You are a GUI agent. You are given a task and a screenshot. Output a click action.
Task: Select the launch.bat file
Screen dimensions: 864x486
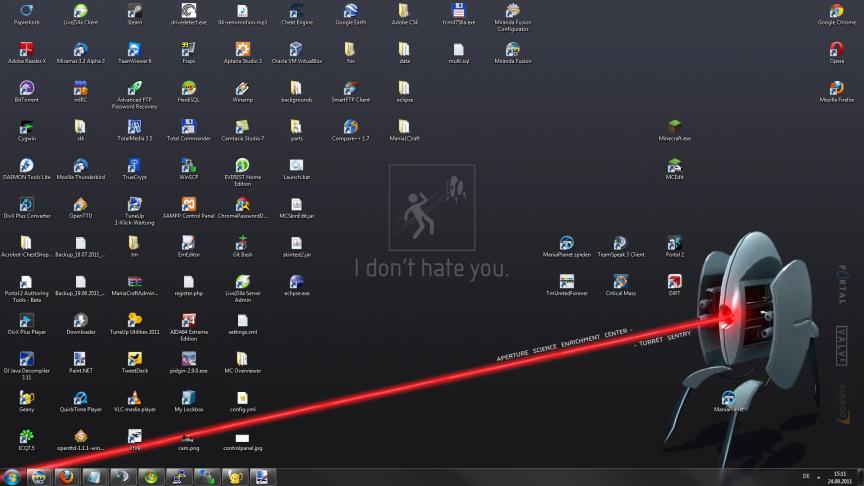[x=296, y=169]
